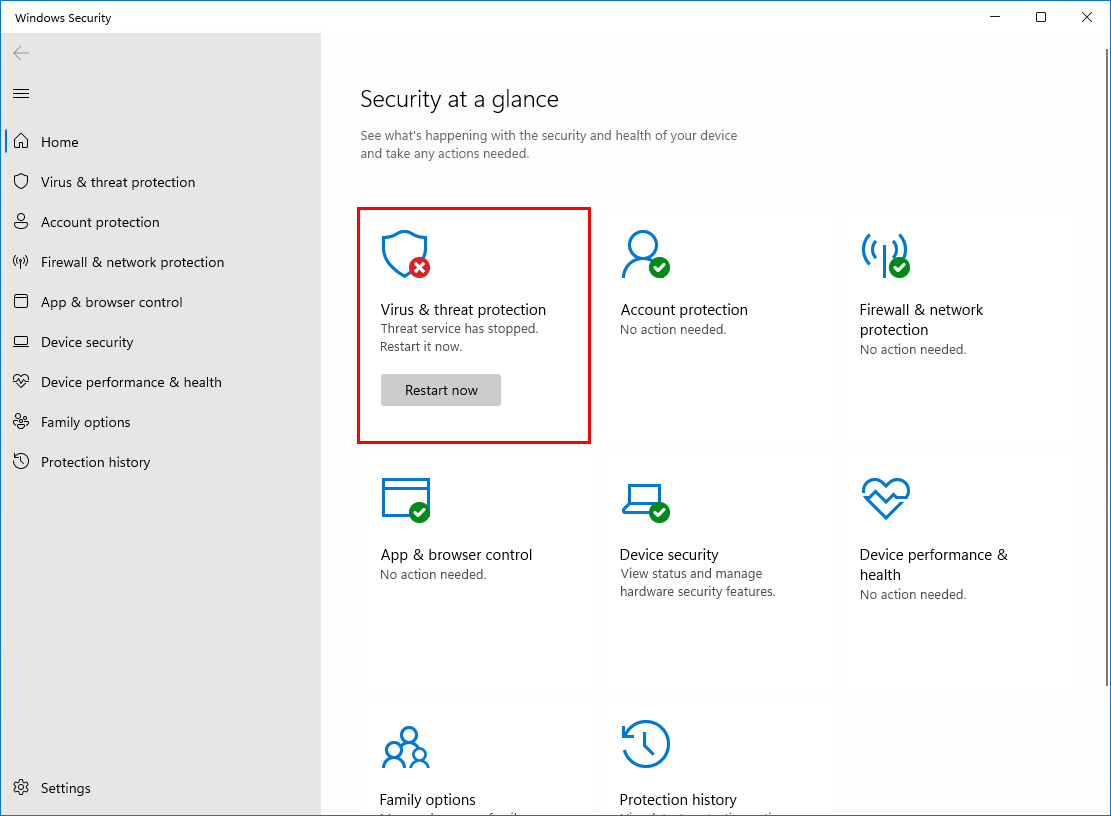The height and width of the screenshot is (816, 1111).
Task: Click the Family options people icon tile
Action: coord(405,747)
